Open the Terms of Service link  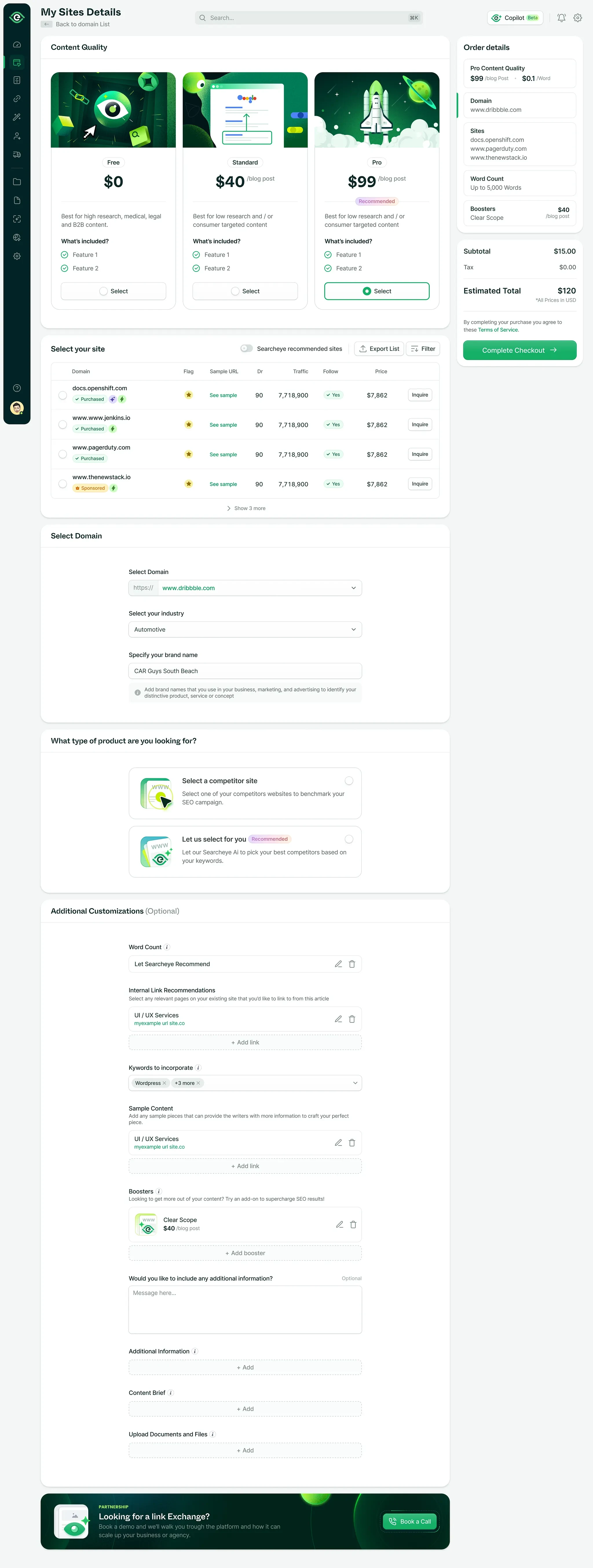click(x=498, y=330)
